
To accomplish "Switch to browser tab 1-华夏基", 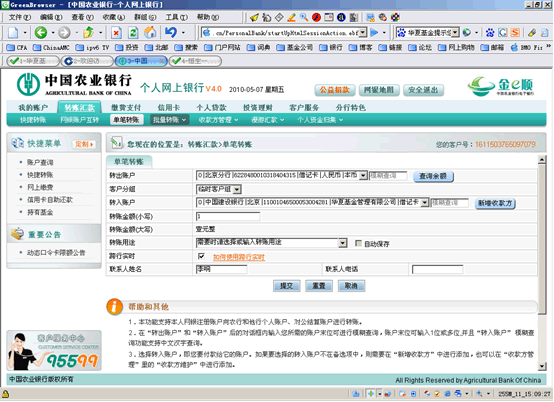I will [x=32, y=61].
